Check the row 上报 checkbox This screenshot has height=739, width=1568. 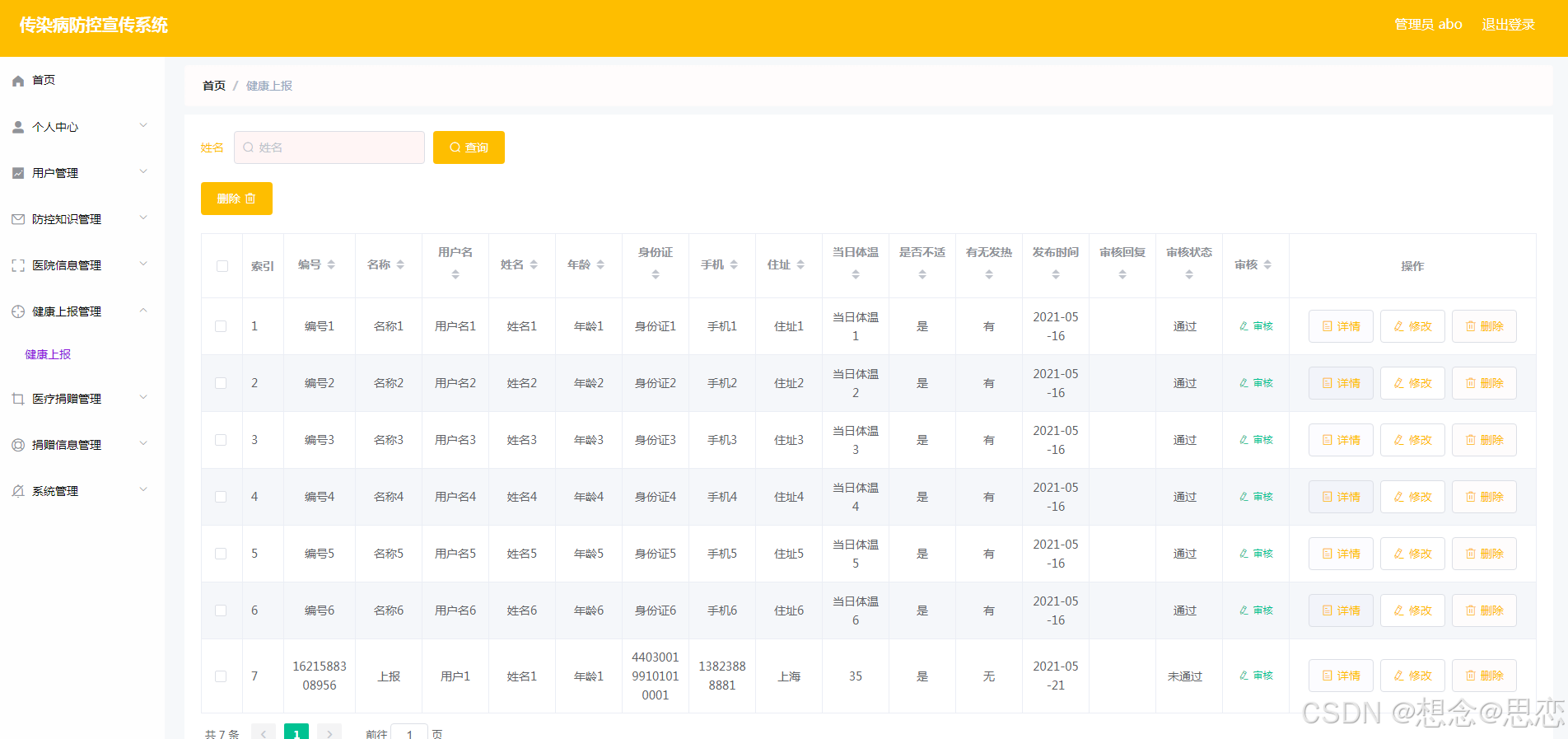pos(221,676)
